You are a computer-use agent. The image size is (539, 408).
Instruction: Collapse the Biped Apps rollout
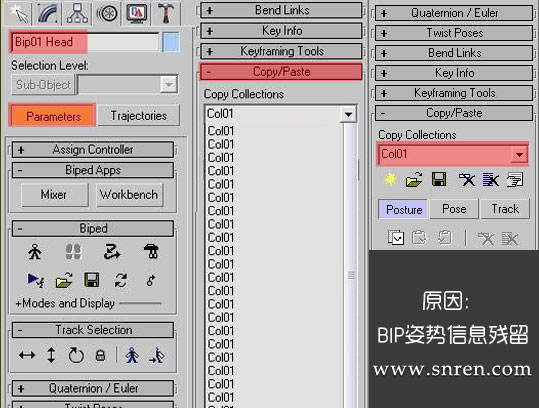coord(93,170)
